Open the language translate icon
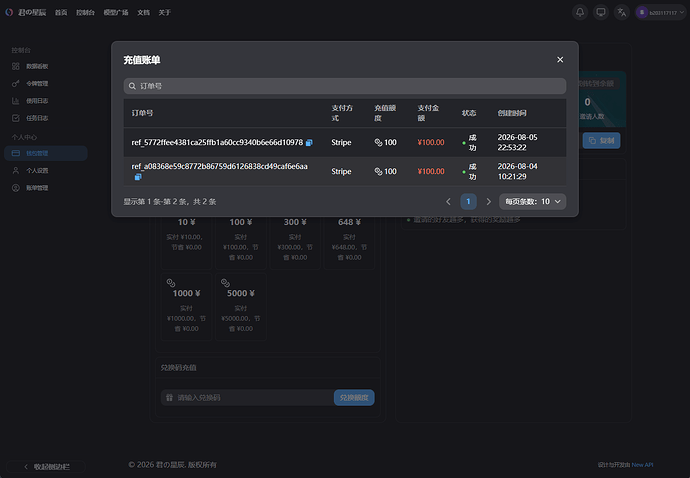This screenshot has height=478, width=690. click(621, 12)
